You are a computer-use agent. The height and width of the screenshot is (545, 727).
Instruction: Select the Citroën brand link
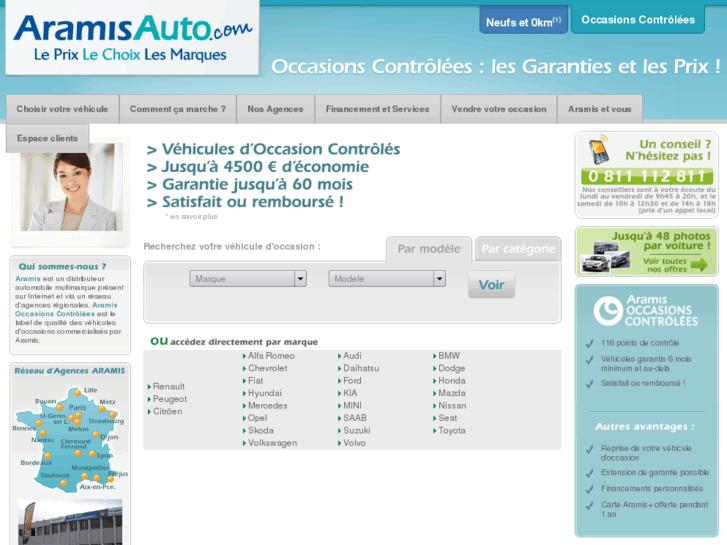tap(167, 411)
